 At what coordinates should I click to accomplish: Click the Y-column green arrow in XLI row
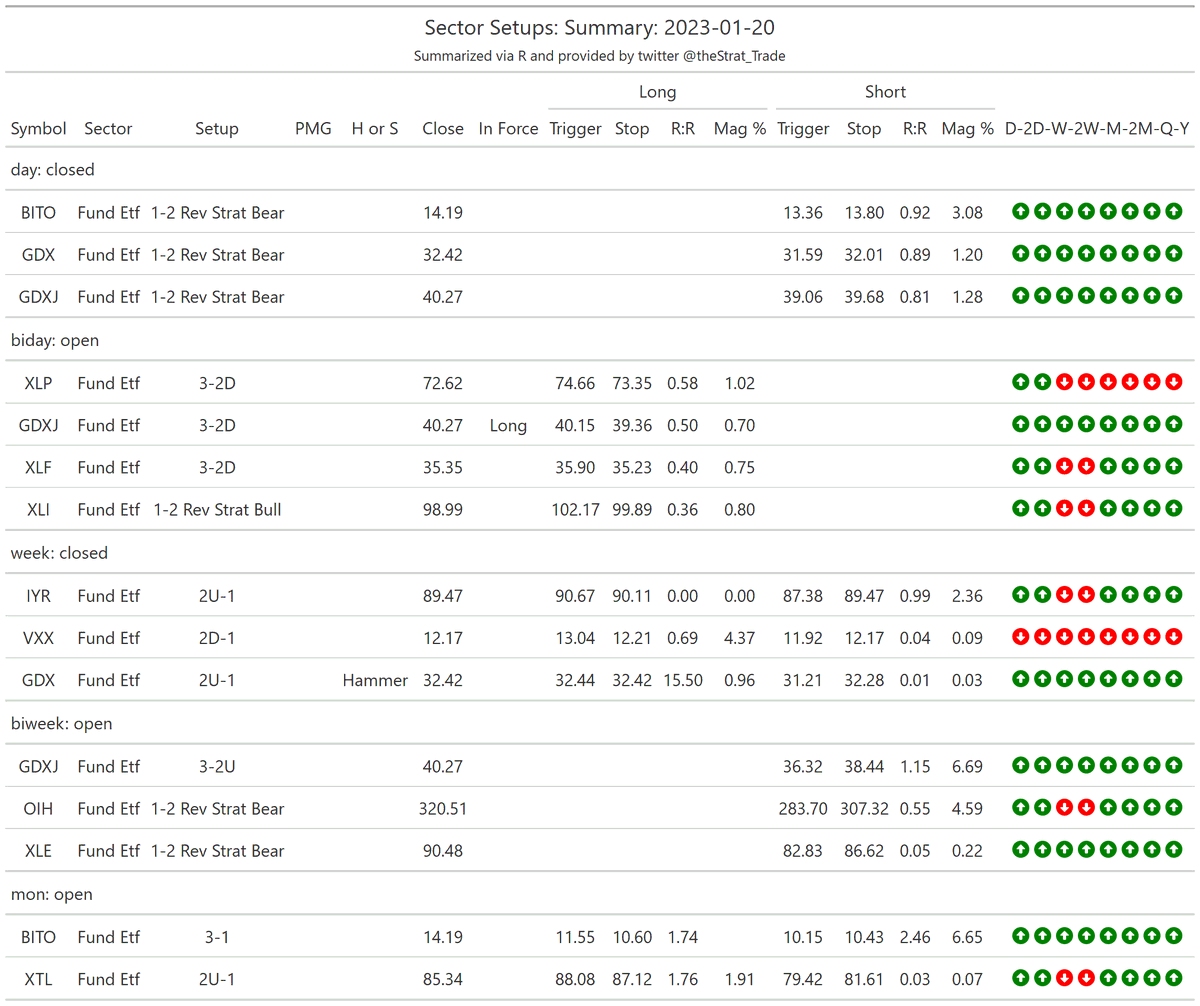(1174, 509)
